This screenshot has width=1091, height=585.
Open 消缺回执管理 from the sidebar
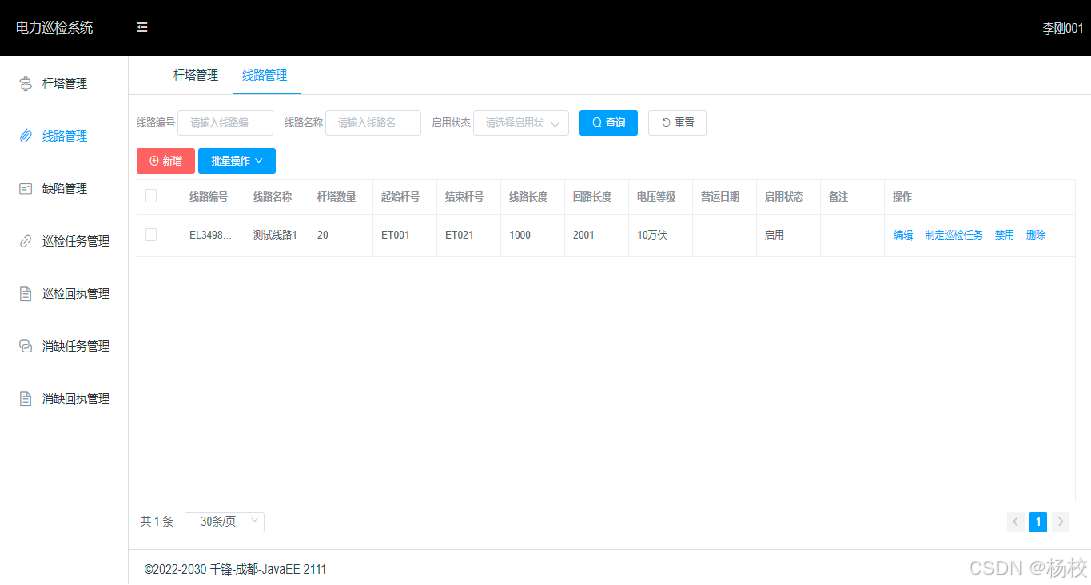point(28,398)
